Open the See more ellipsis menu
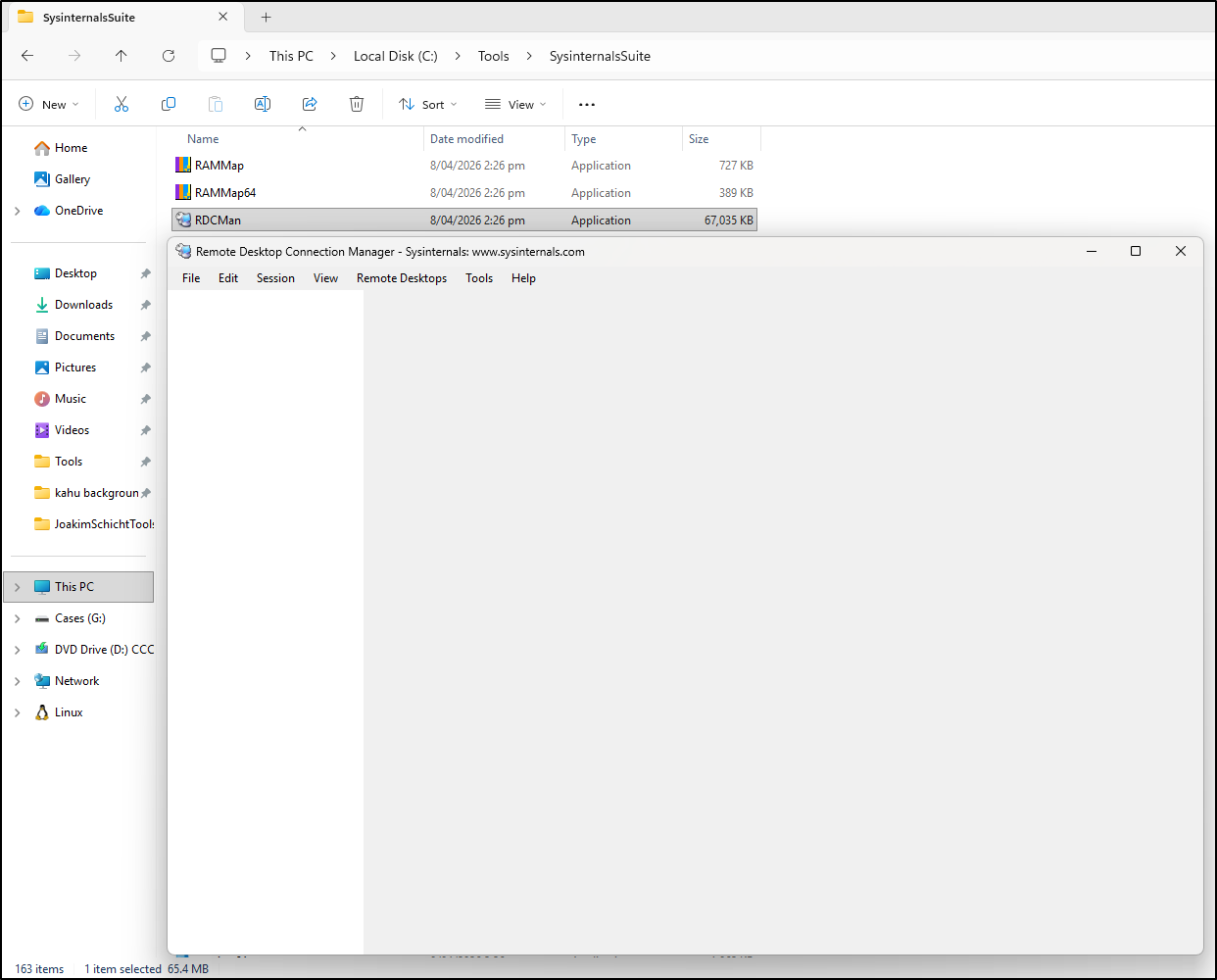Viewport: 1217px width, 980px height. [587, 104]
